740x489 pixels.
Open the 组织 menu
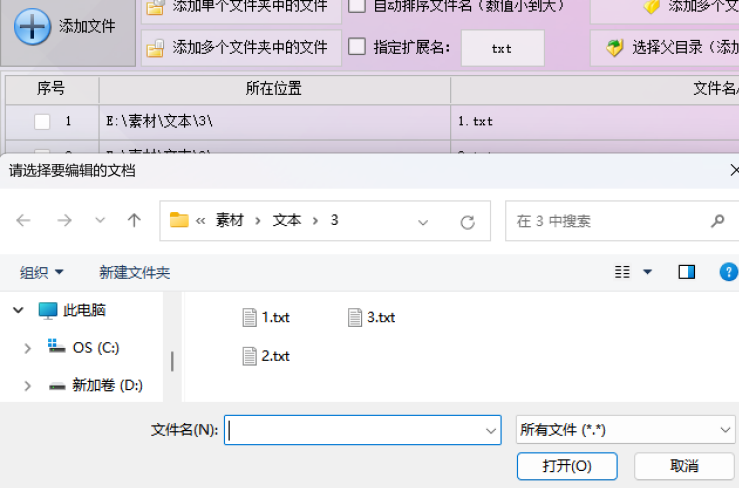[x=41, y=272]
